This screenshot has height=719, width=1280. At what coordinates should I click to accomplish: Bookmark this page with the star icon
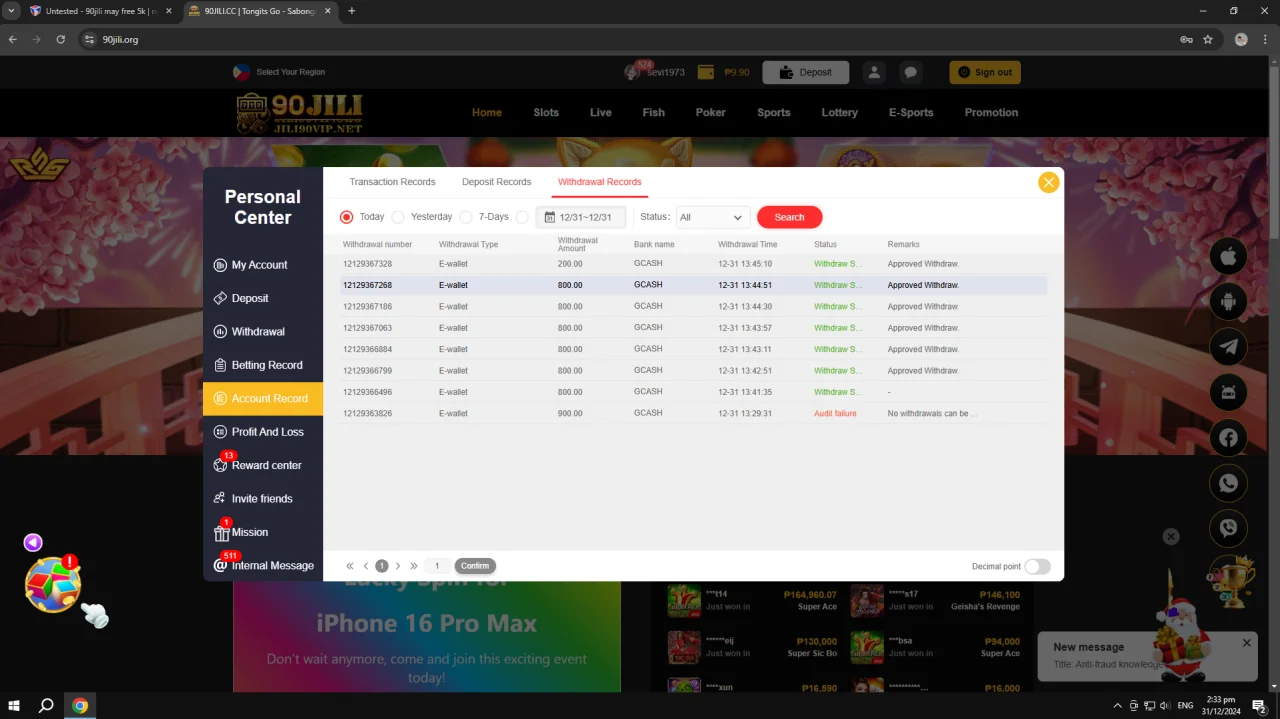pos(1208,40)
